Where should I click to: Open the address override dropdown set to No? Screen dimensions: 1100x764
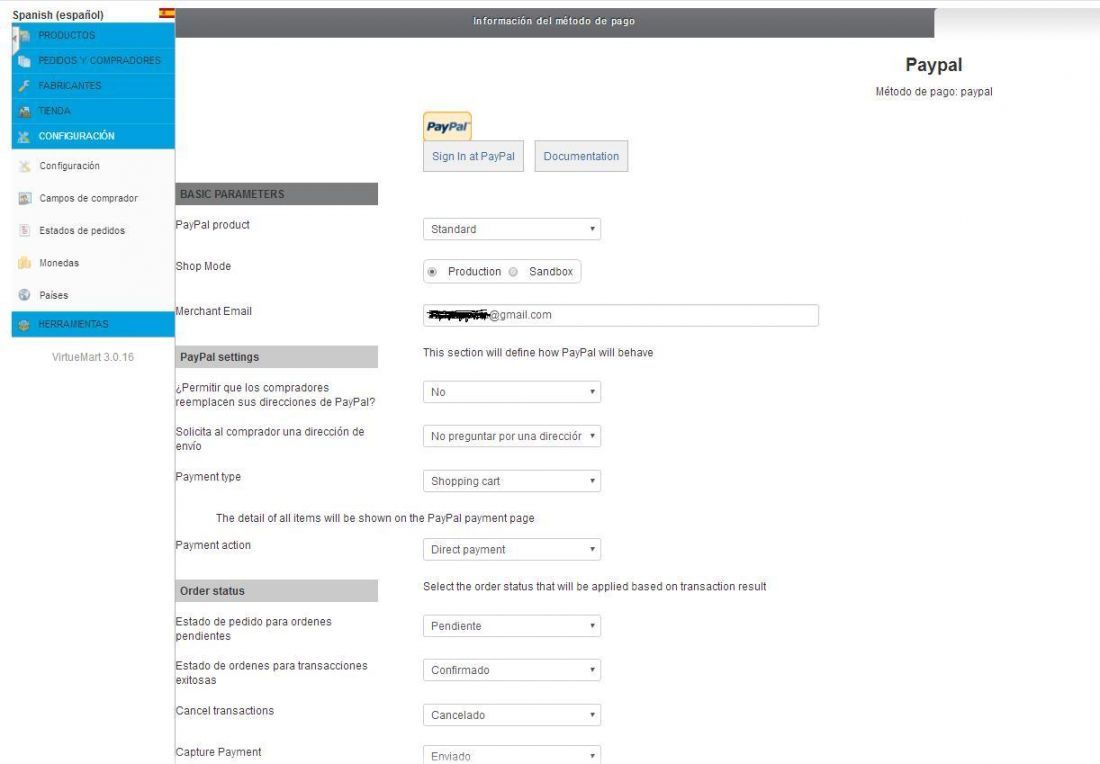click(x=511, y=391)
